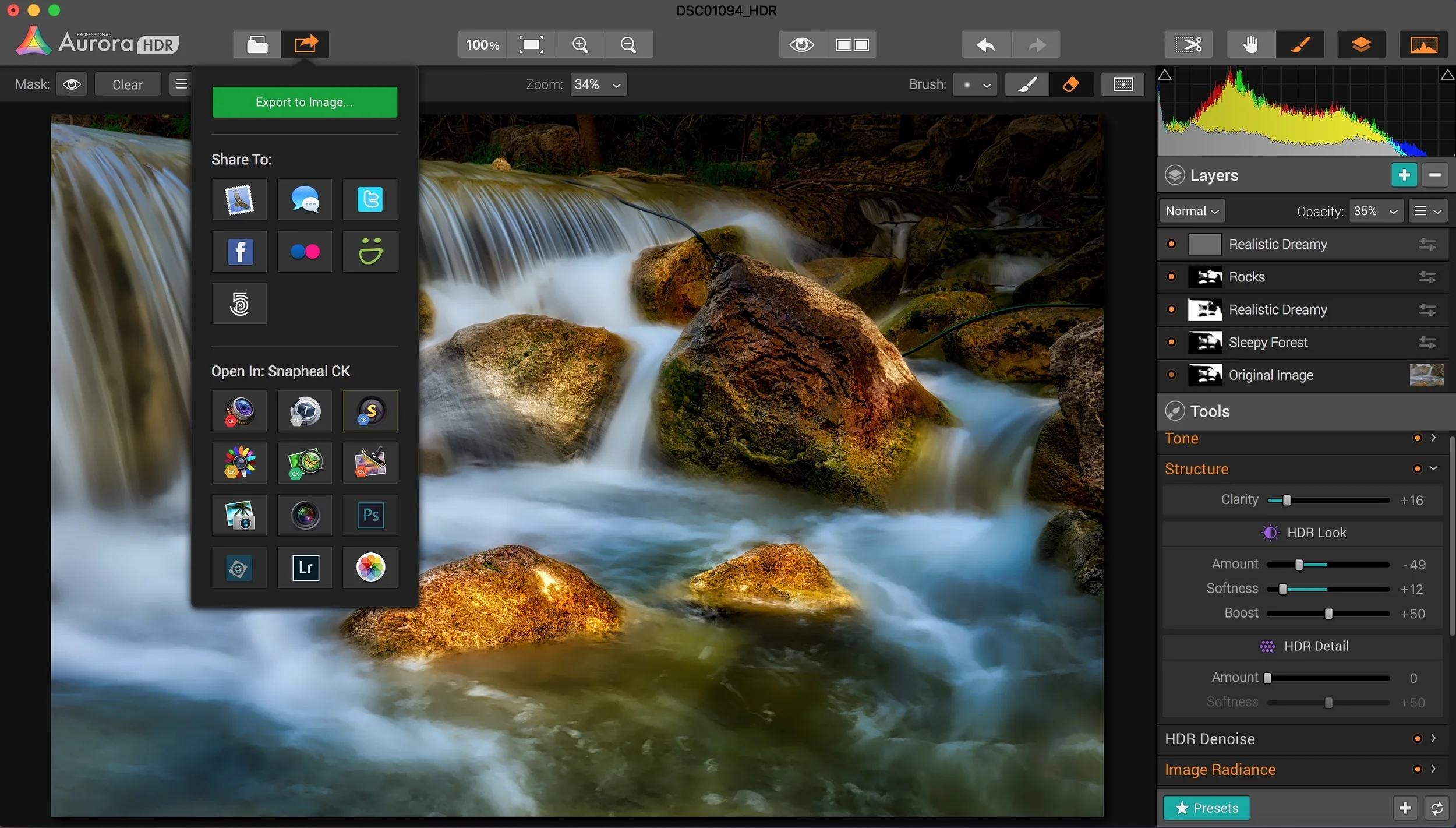Open image in Photoshop
The height and width of the screenshot is (828, 1456).
[370, 515]
